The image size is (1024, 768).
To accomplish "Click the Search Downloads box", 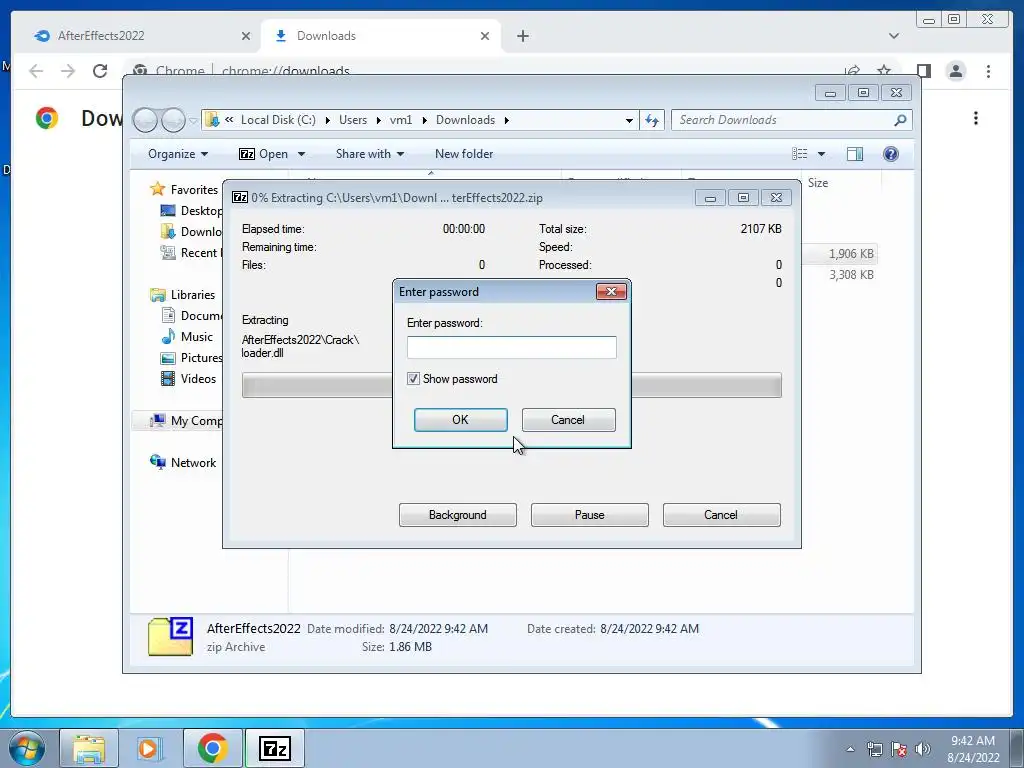I will point(784,120).
